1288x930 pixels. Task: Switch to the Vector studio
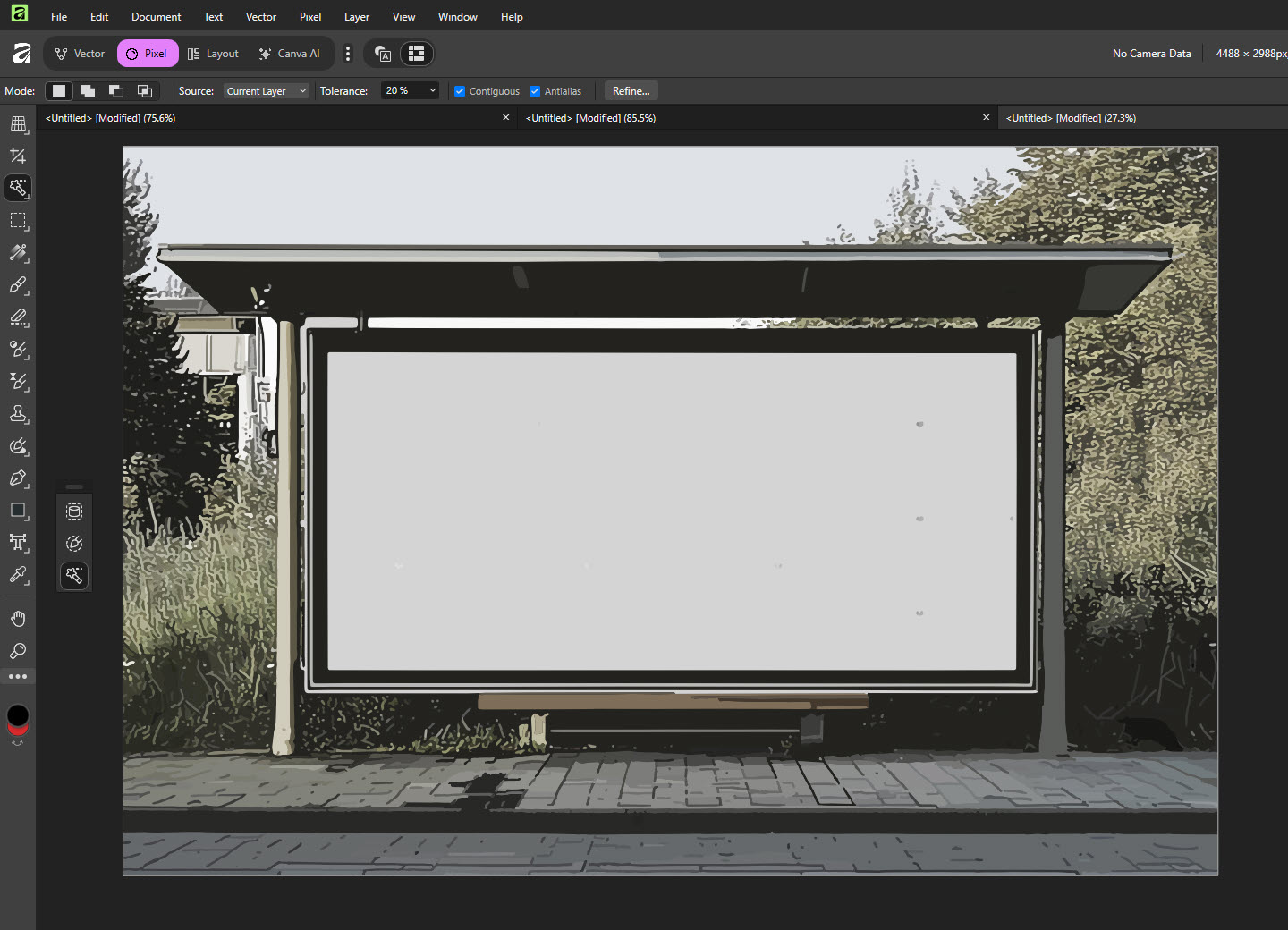pos(80,54)
